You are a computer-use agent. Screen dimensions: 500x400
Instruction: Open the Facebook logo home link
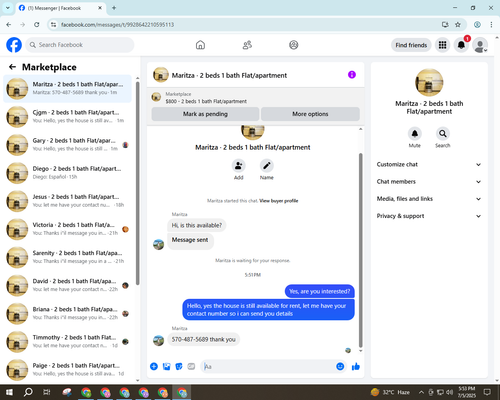[x=14, y=45]
